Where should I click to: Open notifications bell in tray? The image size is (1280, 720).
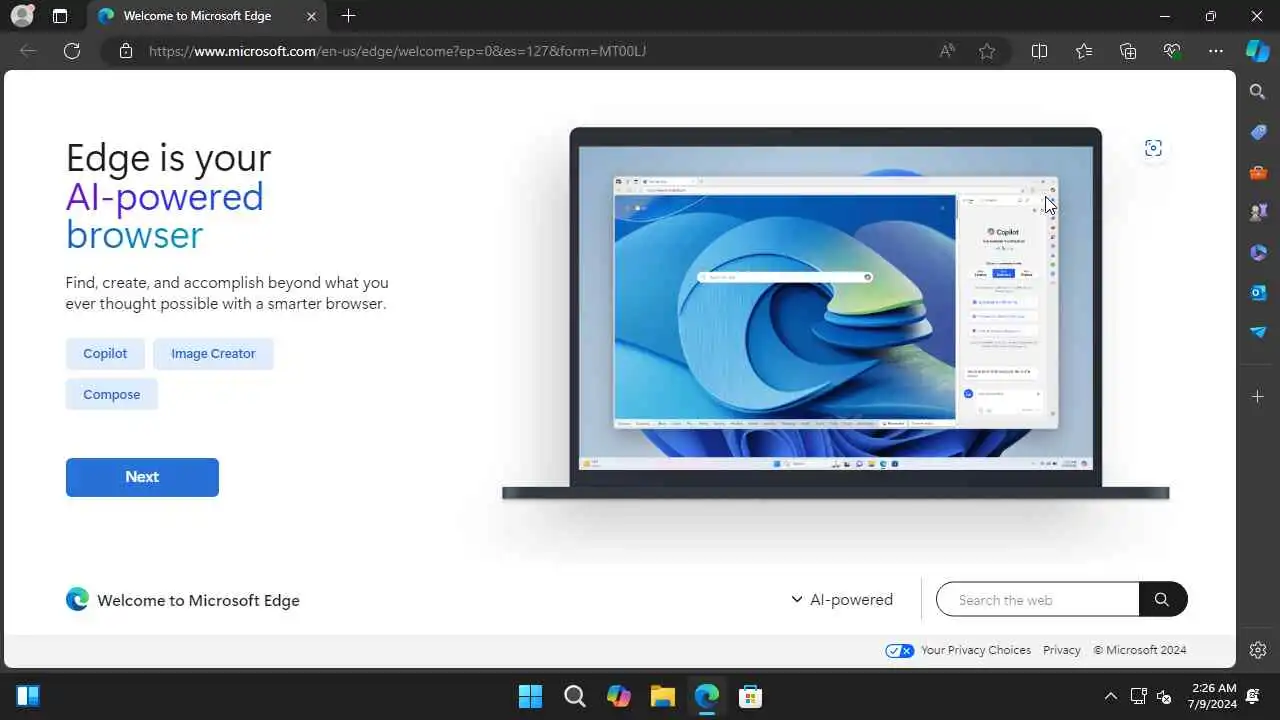point(1252,696)
